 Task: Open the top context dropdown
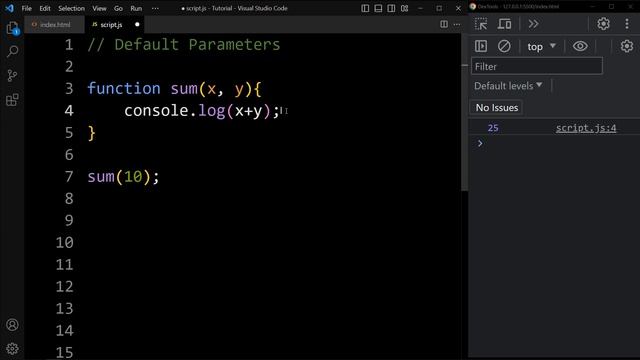tap(541, 47)
